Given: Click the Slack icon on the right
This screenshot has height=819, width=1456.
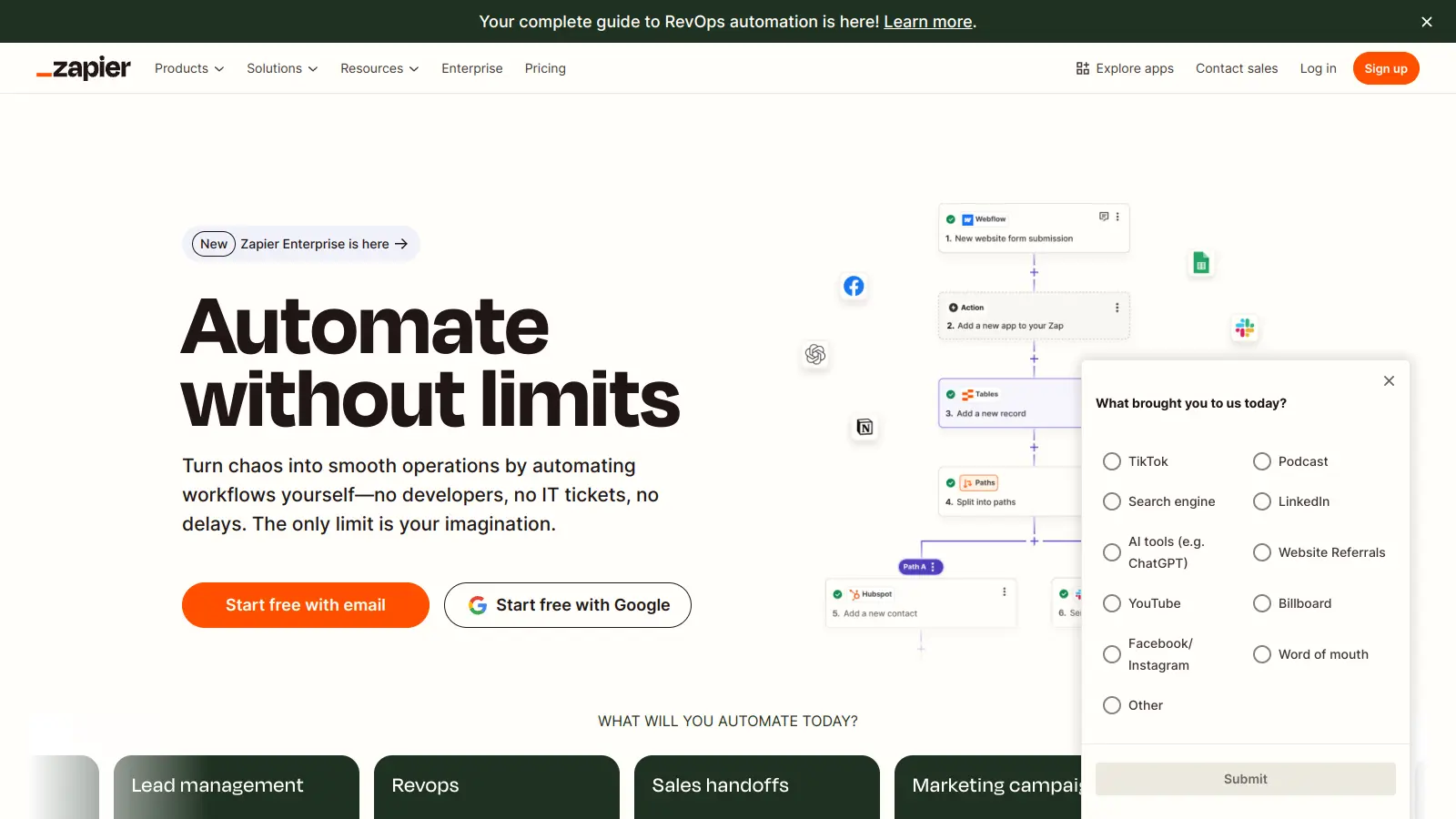Looking at the screenshot, I should point(1245,329).
